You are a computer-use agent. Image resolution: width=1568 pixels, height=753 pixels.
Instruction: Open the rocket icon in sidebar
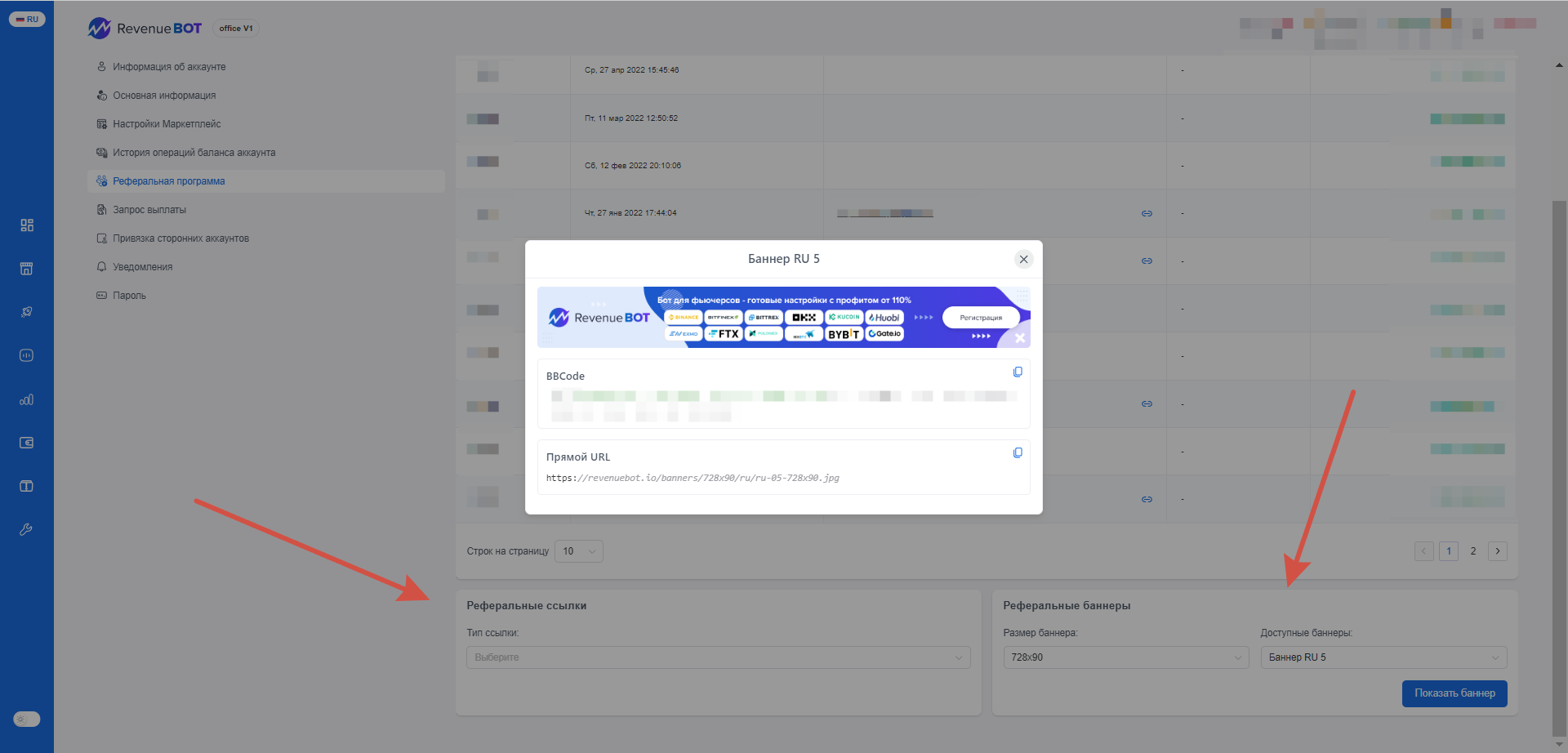(27, 312)
